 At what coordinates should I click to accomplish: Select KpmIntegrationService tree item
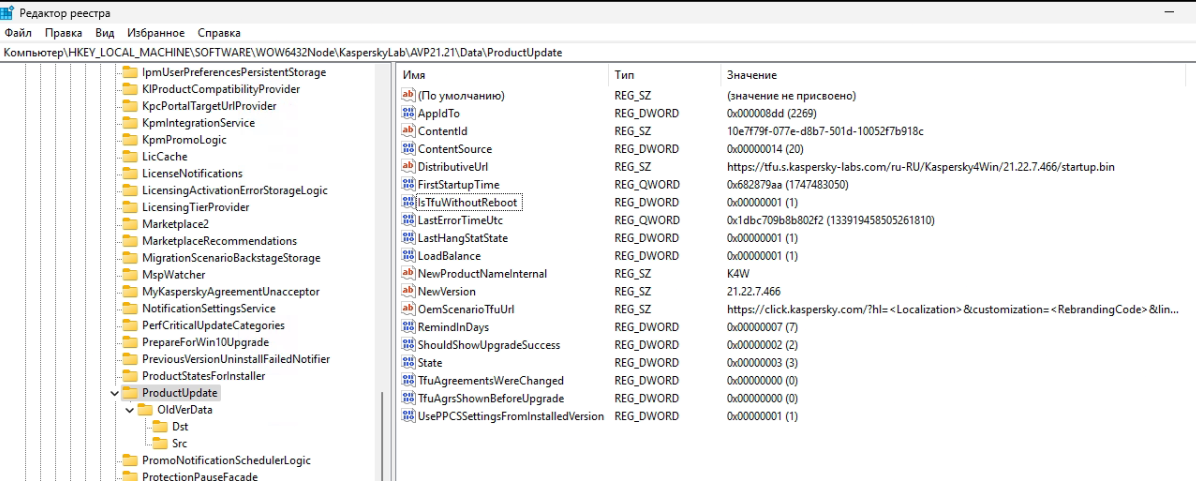(x=198, y=123)
